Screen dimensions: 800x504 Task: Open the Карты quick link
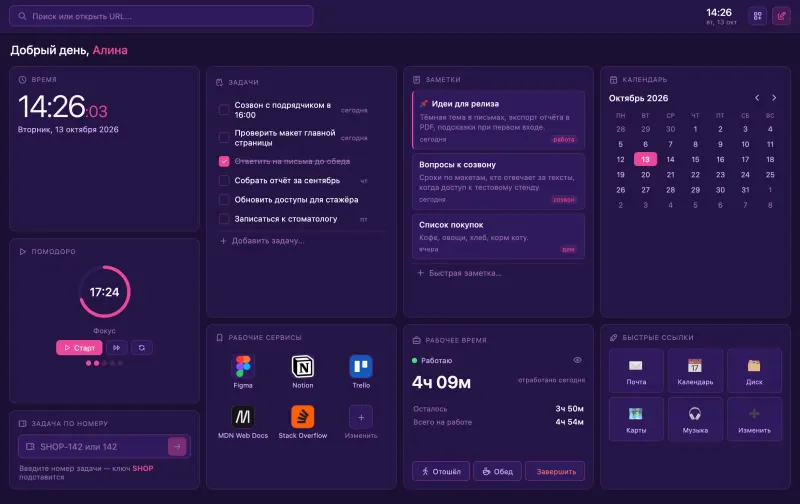pyautogui.click(x=636, y=419)
